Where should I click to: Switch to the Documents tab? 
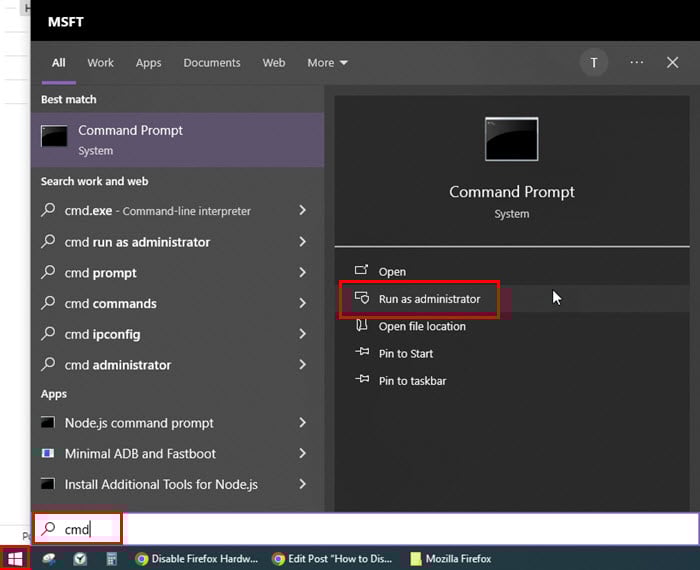pos(212,63)
